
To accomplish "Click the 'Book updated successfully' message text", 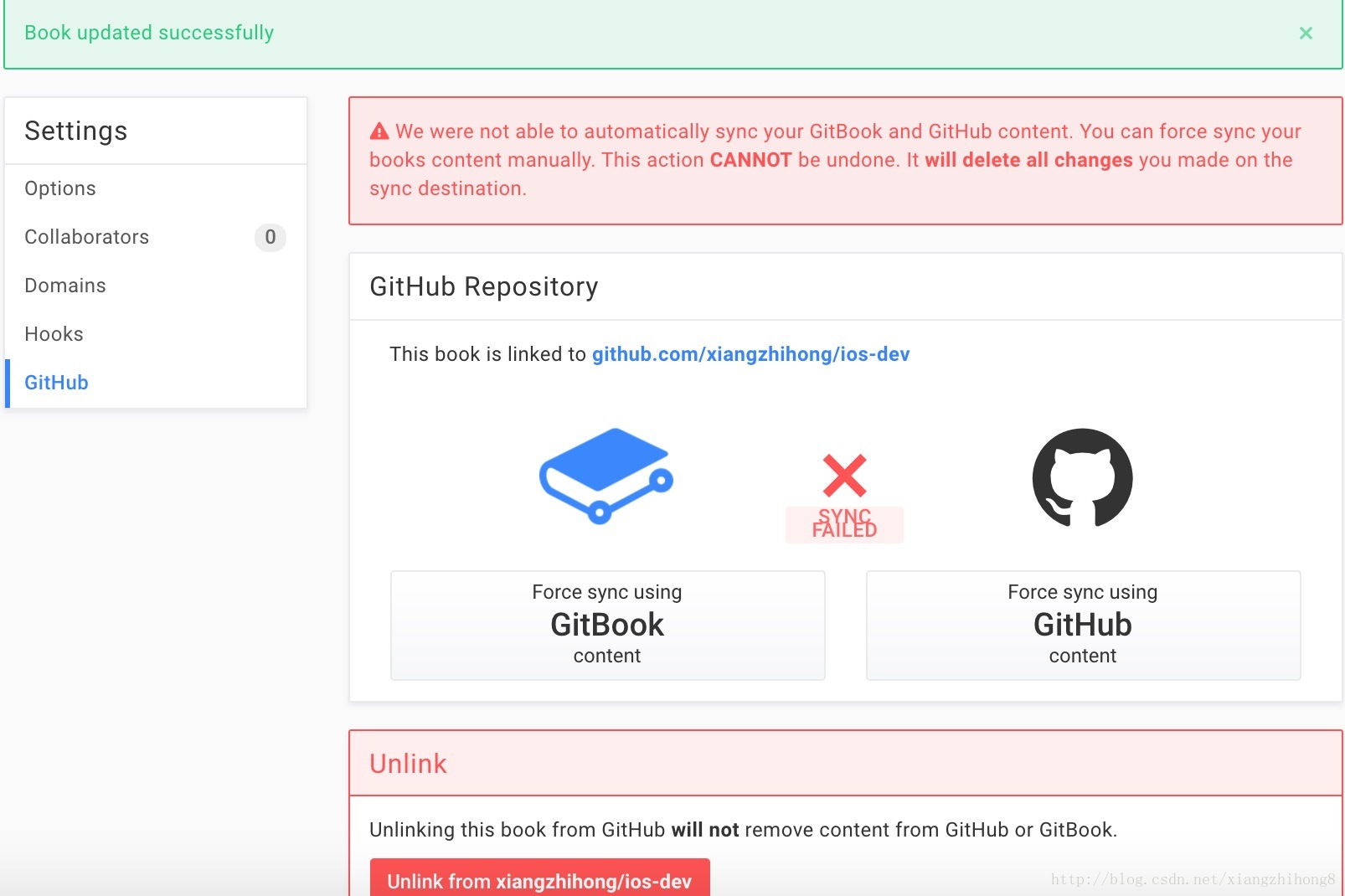I will 149,33.
